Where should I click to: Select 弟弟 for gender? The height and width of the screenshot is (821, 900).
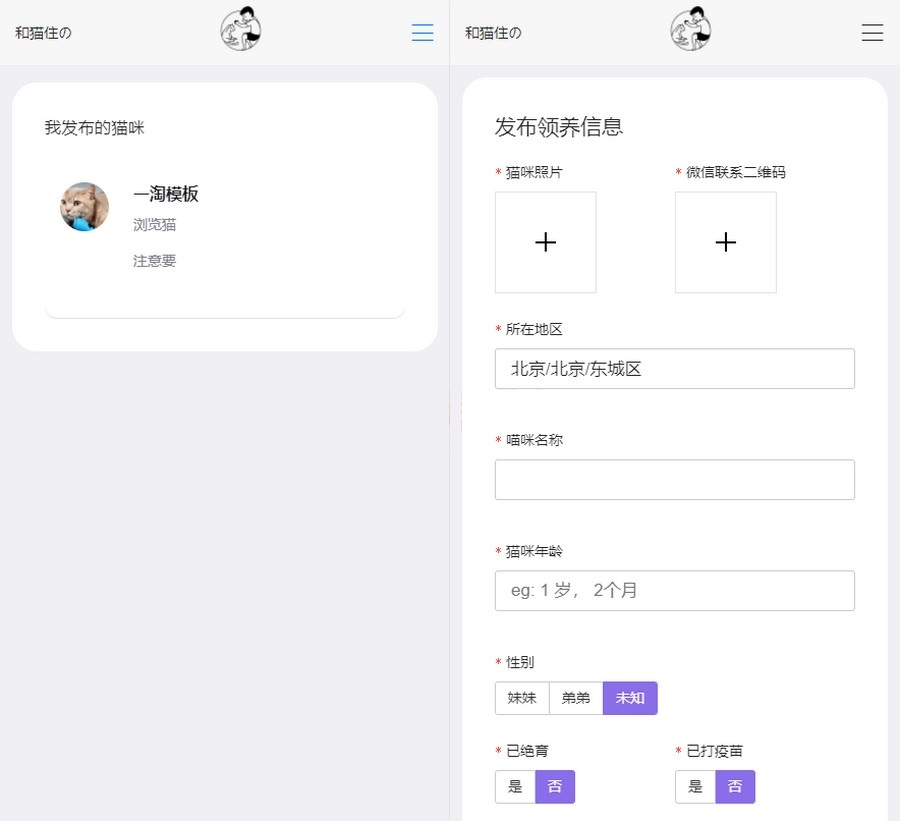pos(576,698)
